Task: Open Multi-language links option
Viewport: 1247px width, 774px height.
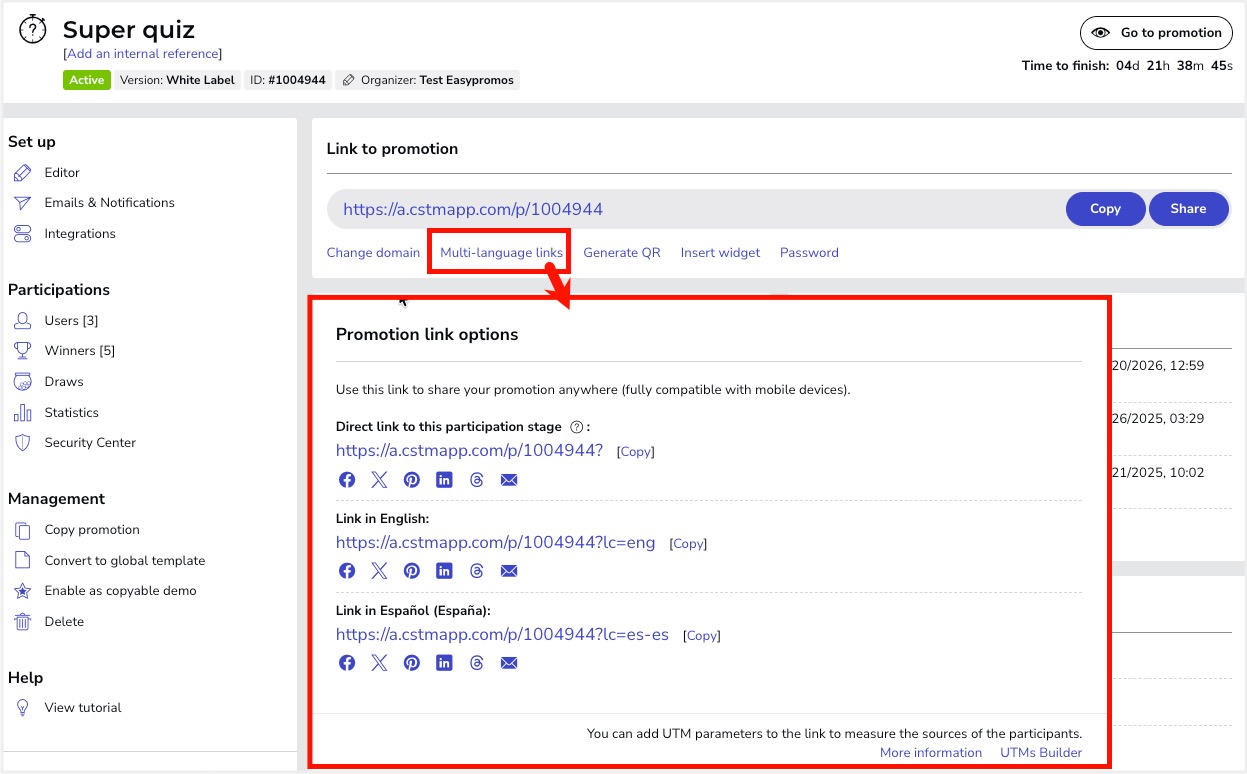Action: pyautogui.click(x=501, y=253)
